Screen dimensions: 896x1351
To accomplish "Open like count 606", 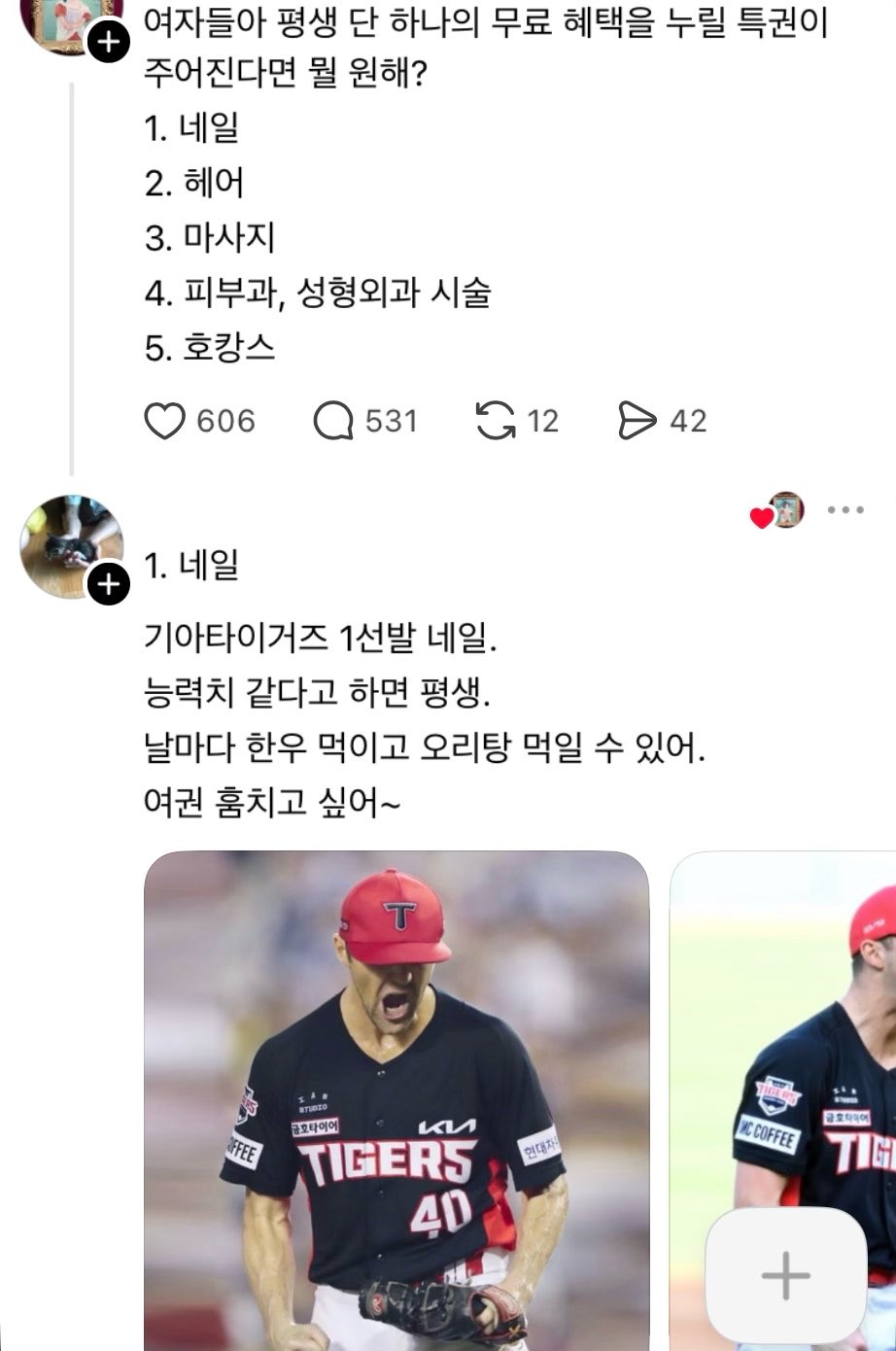I will coord(225,421).
